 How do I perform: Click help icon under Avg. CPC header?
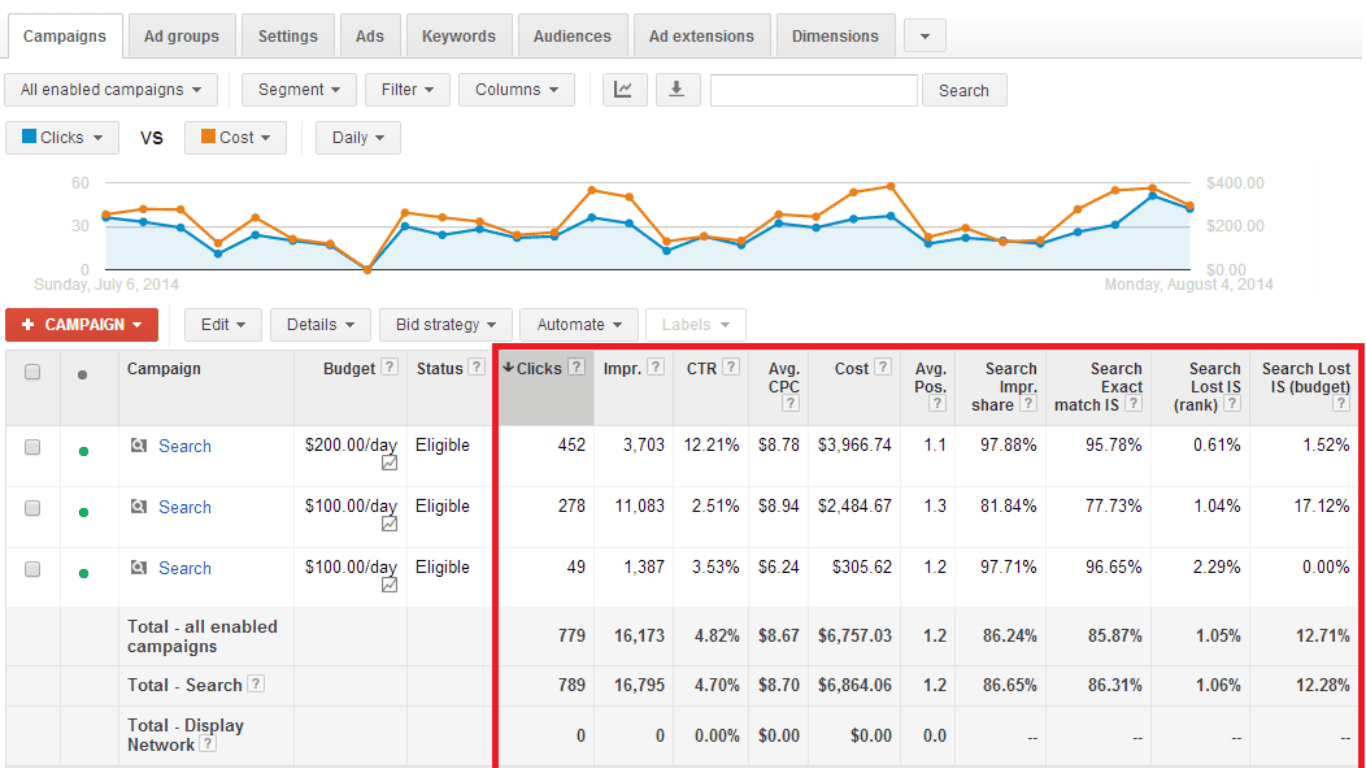[791, 404]
